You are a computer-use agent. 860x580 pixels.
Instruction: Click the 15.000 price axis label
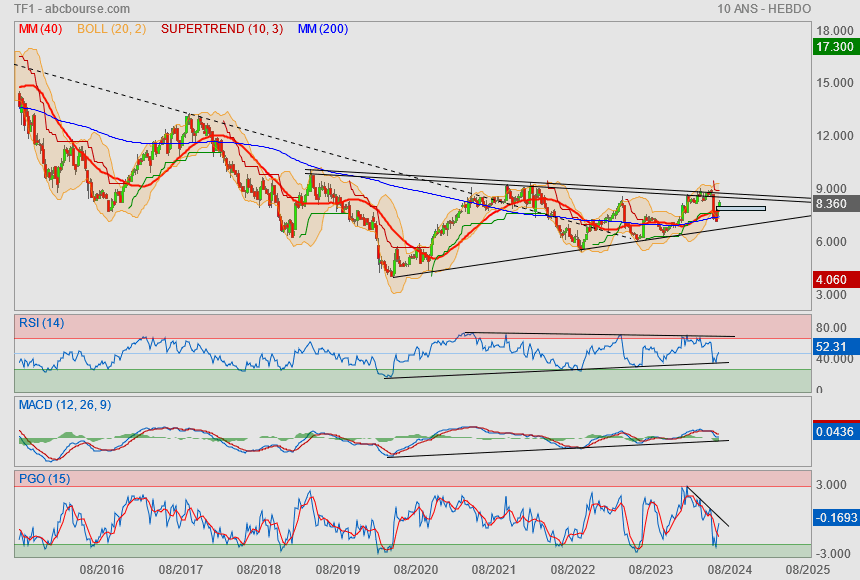(x=835, y=83)
